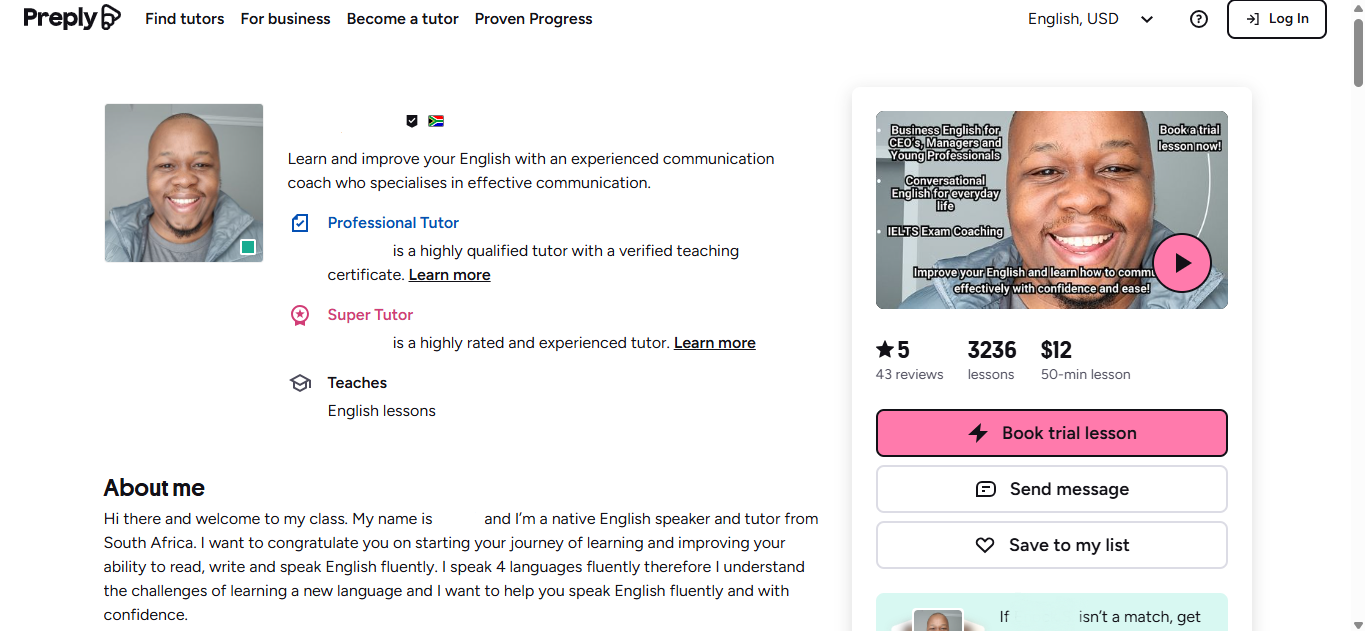Click the tutor's profile photo
The width and height of the screenshot is (1365, 631).
coord(184,183)
